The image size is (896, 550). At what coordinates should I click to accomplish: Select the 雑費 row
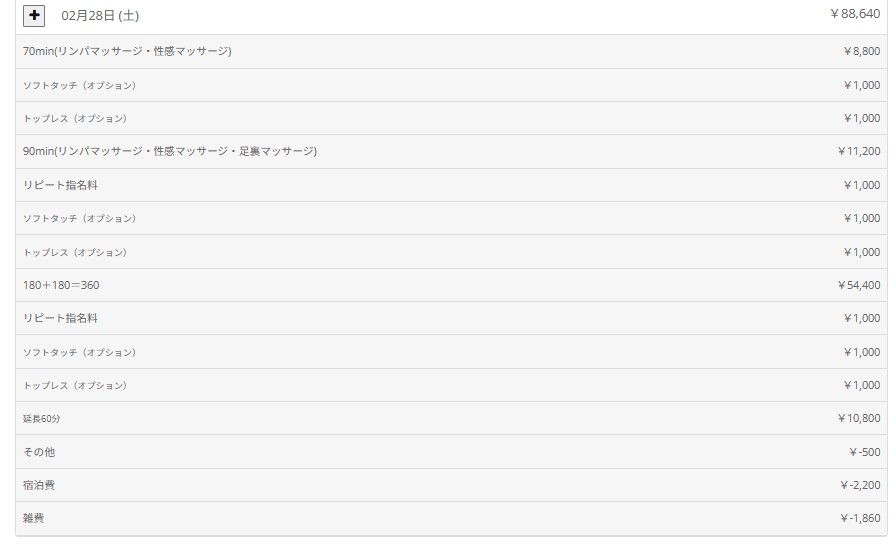click(33, 518)
